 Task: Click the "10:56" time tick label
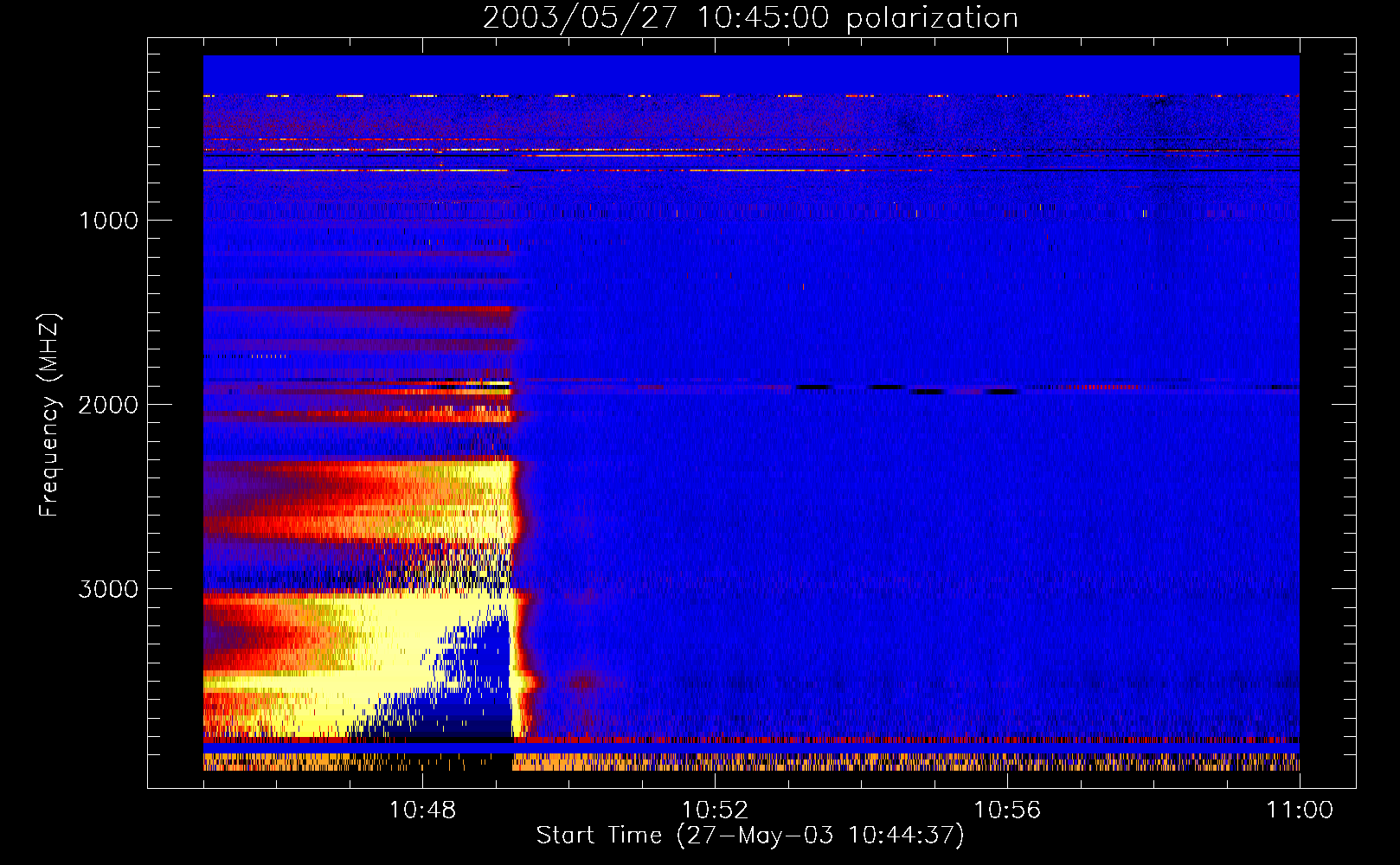coord(1007,811)
